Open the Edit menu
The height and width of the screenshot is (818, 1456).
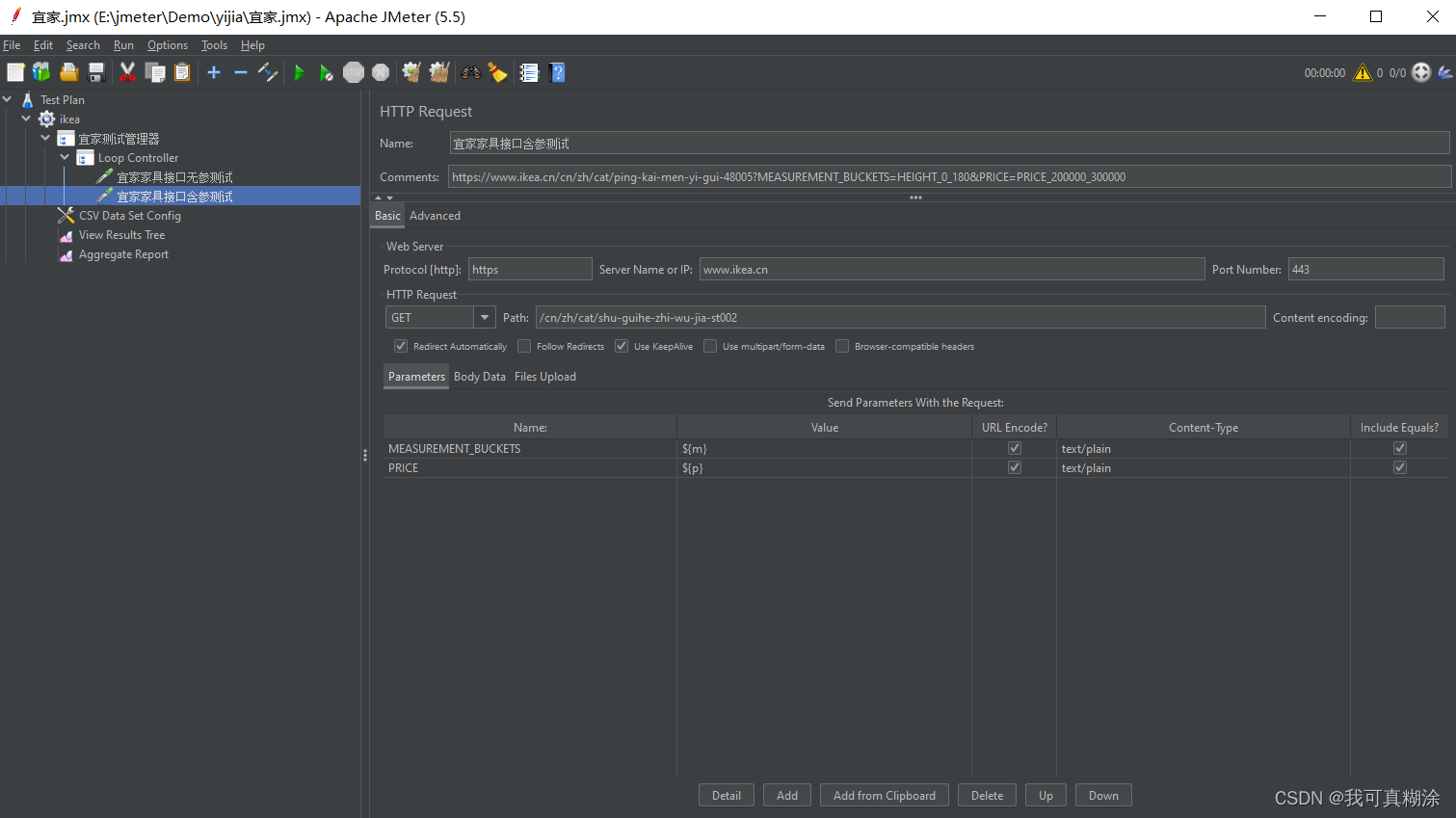43,45
